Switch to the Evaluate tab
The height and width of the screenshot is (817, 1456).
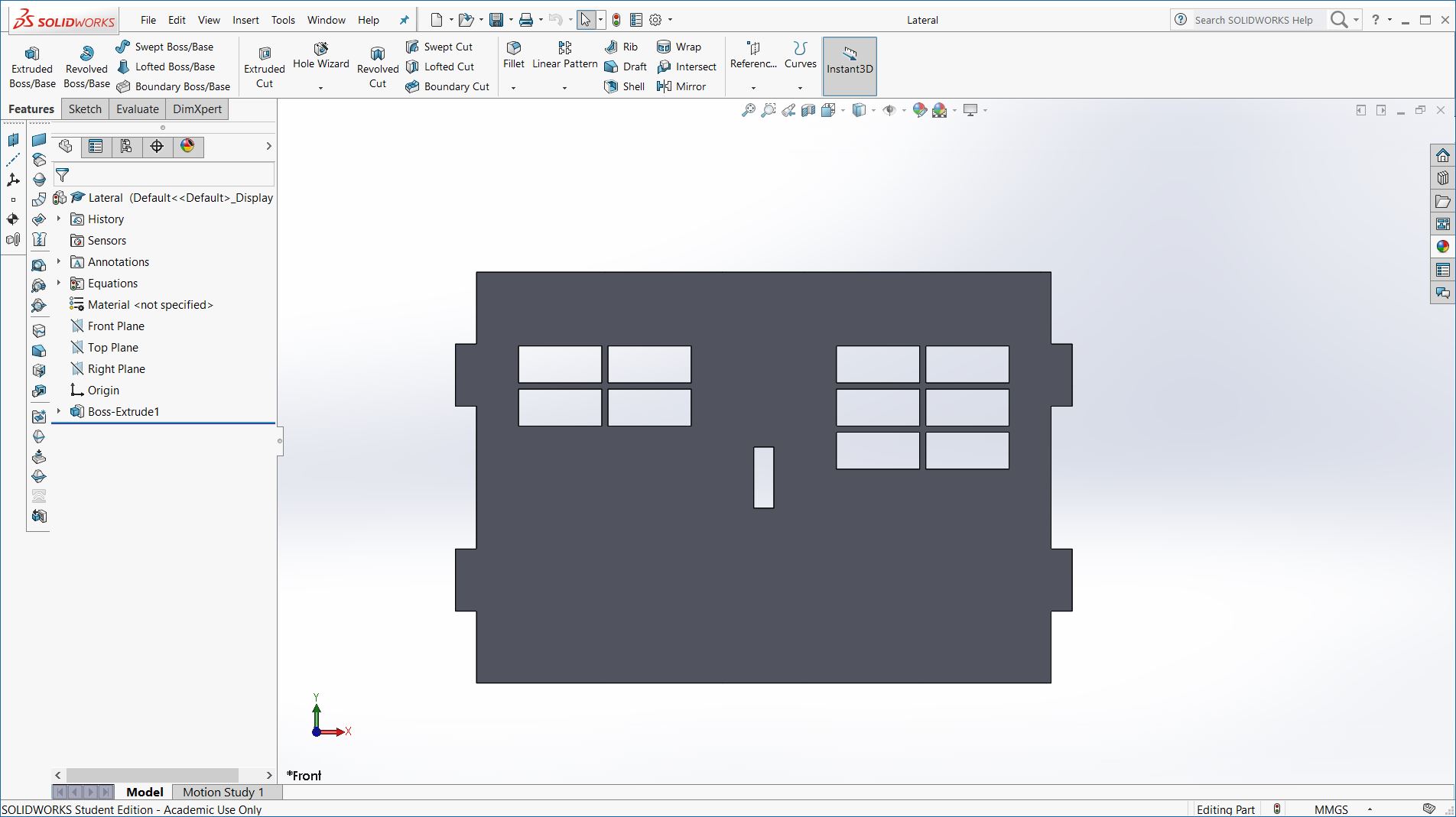(138, 109)
